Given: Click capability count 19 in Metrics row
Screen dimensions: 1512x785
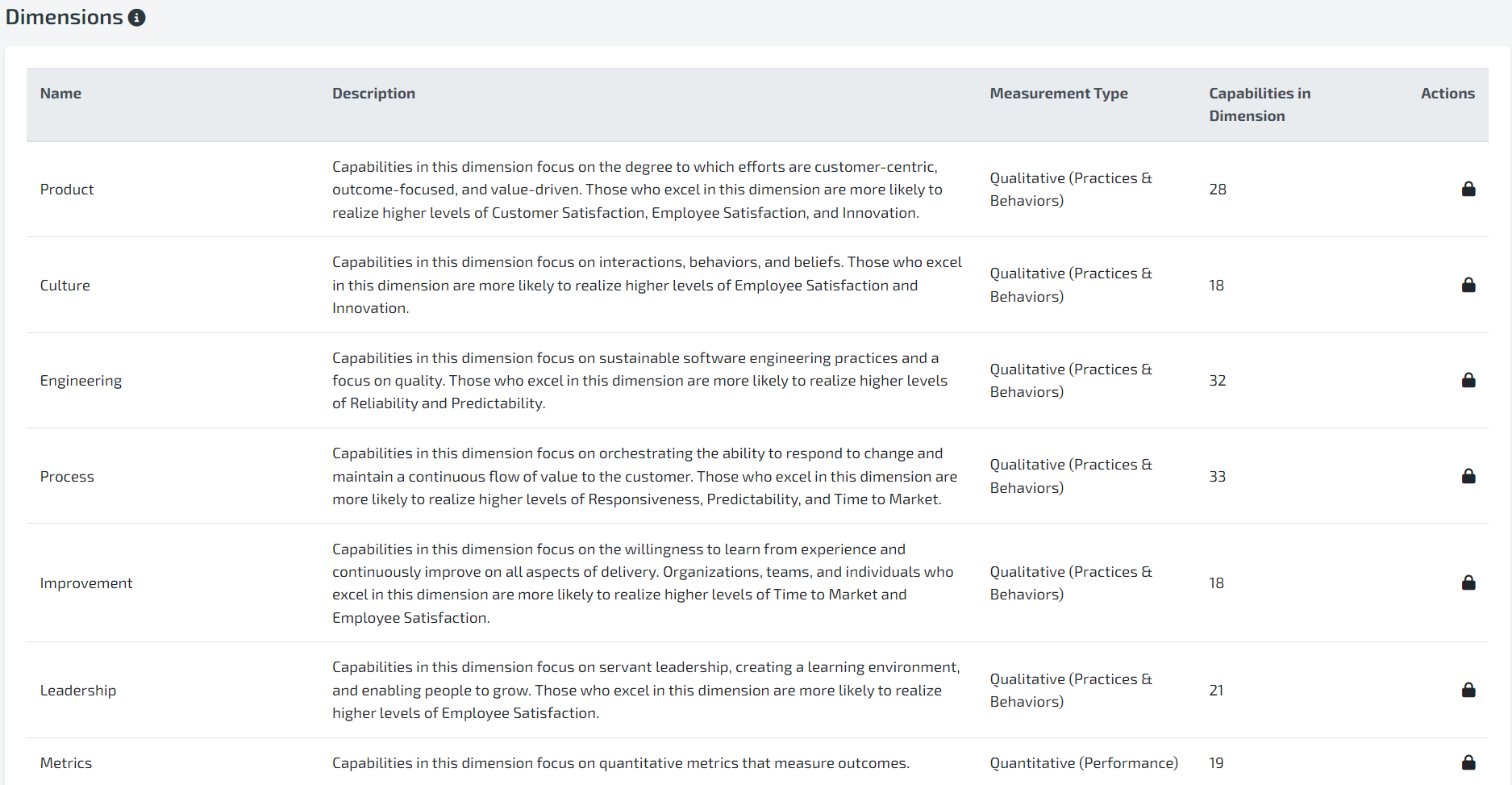Looking at the screenshot, I should [x=1217, y=763].
